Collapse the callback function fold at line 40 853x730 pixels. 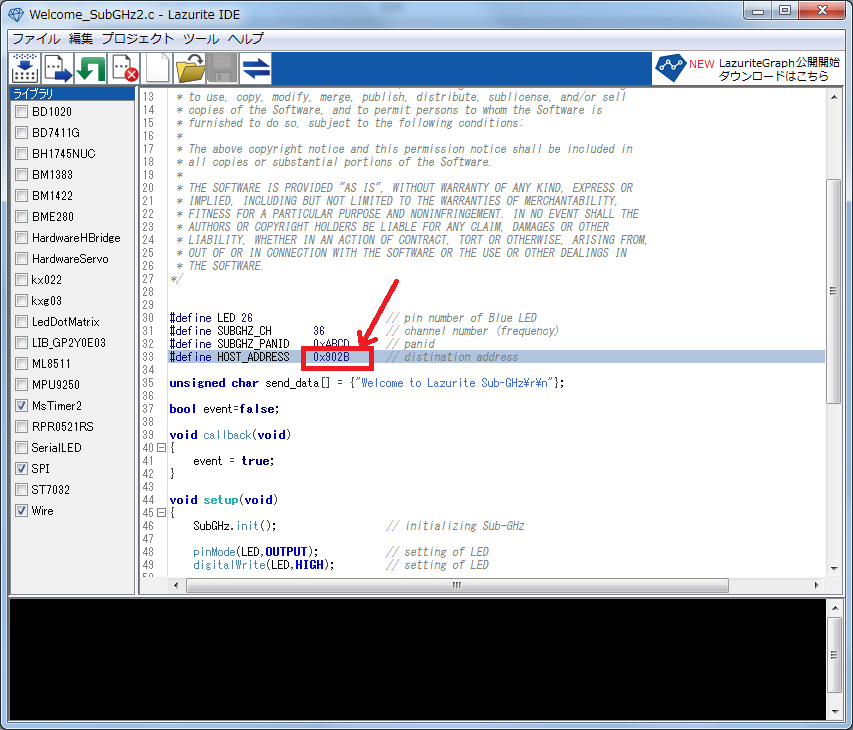[x=161, y=448]
